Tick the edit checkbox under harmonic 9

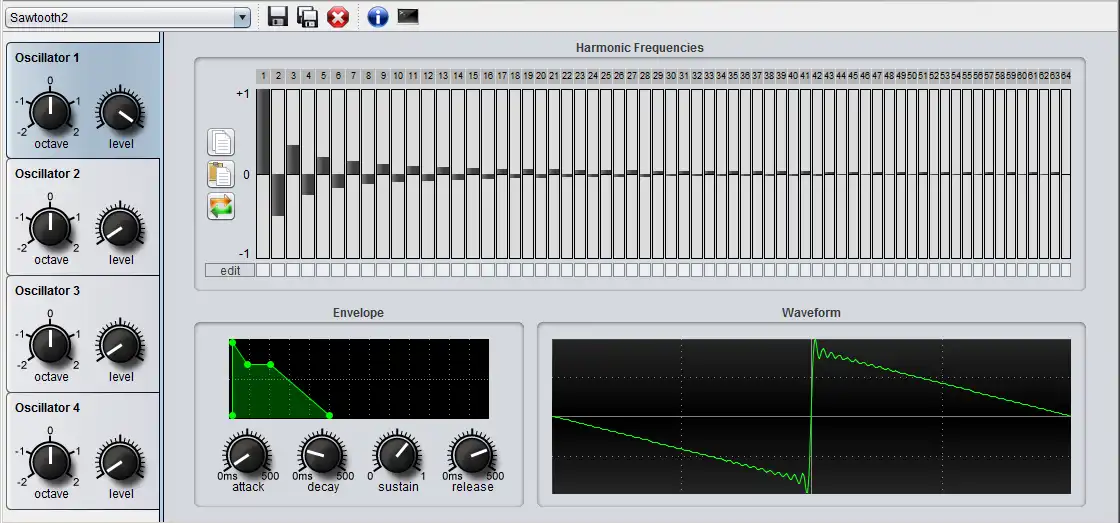pos(383,270)
